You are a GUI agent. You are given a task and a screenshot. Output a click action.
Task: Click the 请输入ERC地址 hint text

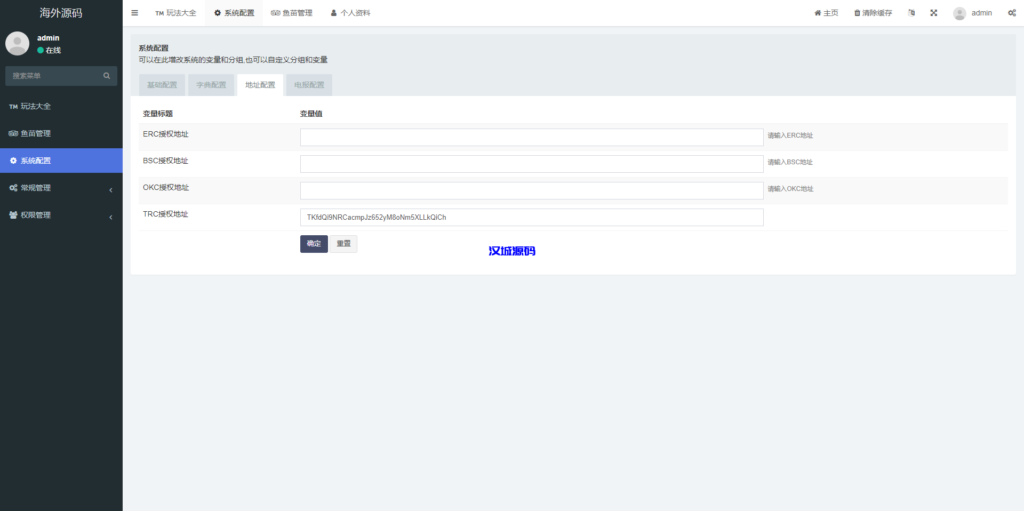(790, 136)
